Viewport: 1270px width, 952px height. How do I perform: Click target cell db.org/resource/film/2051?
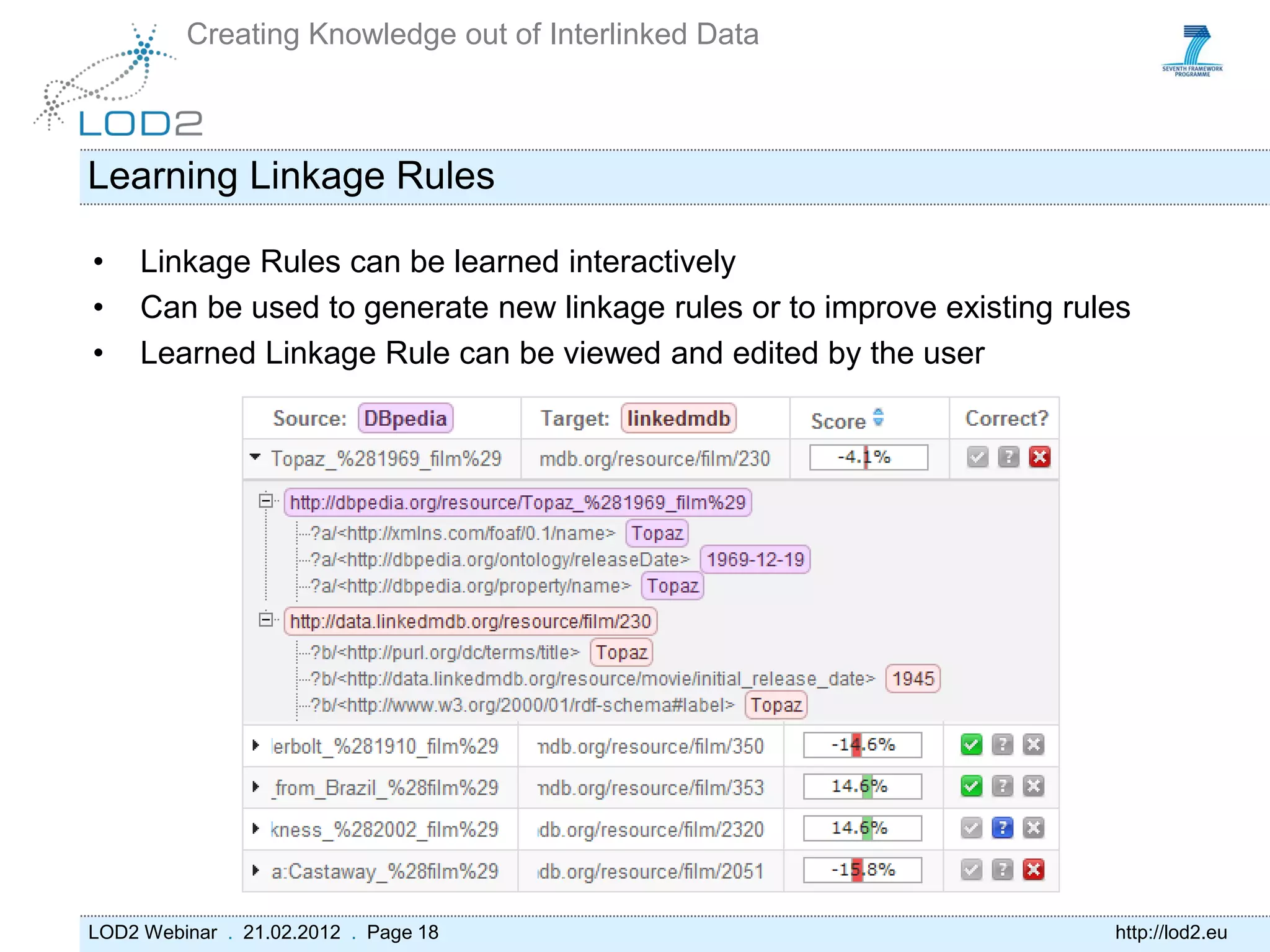[x=651, y=871]
